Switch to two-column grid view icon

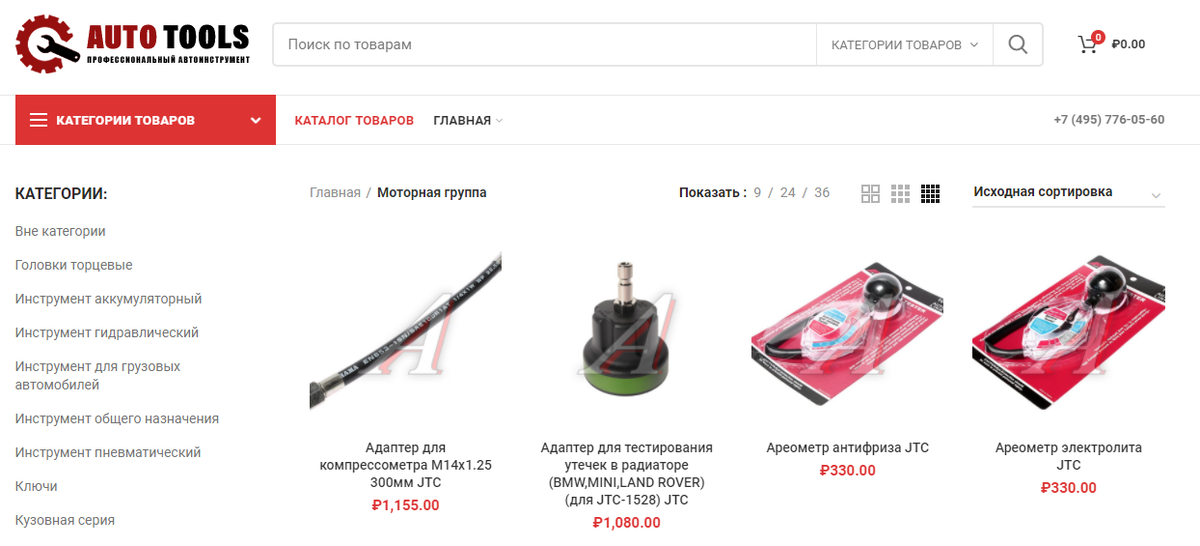870,194
